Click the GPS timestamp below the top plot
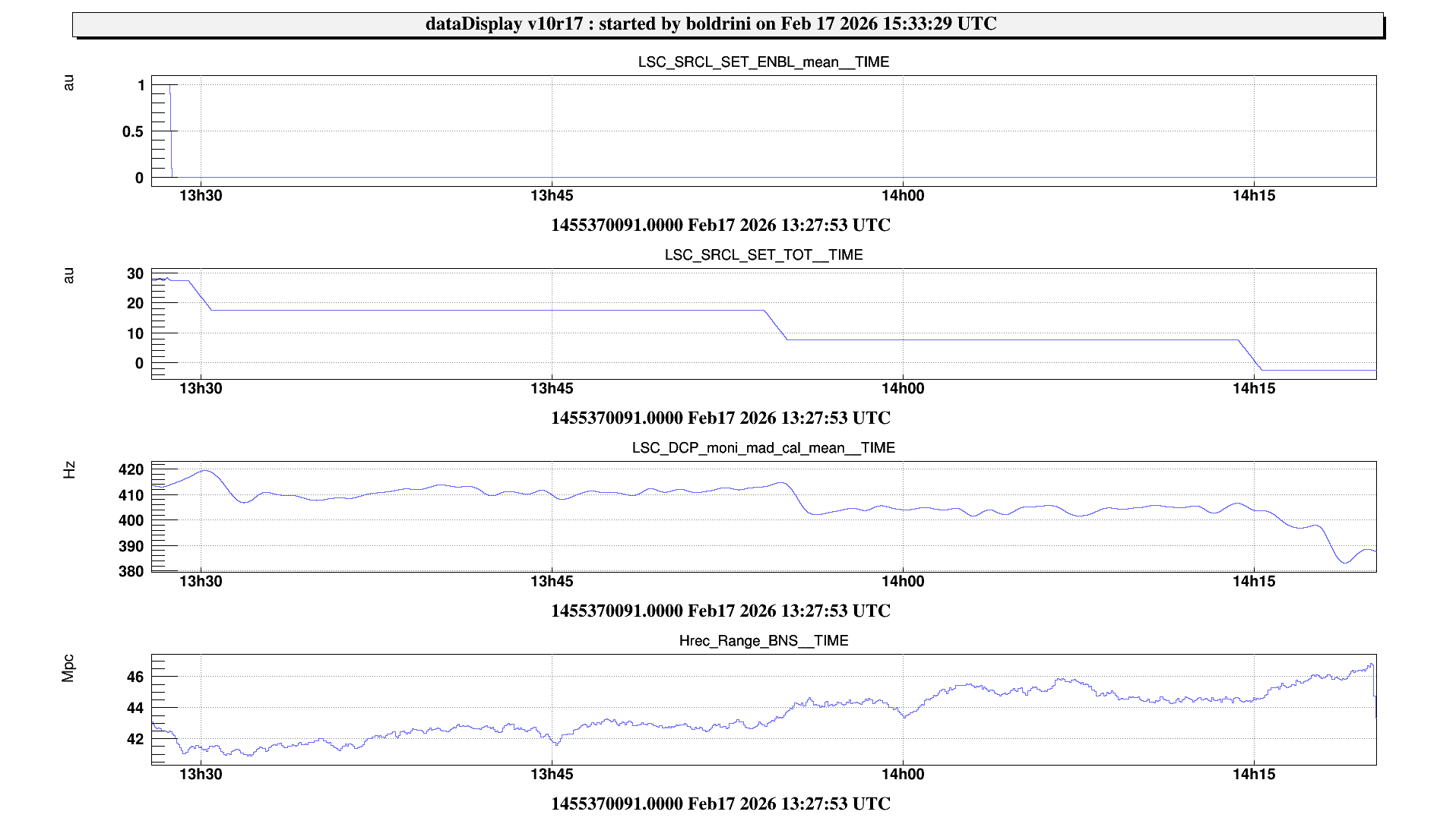The image size is (1456, 821). pyautogui.click(x=720, y=226)
